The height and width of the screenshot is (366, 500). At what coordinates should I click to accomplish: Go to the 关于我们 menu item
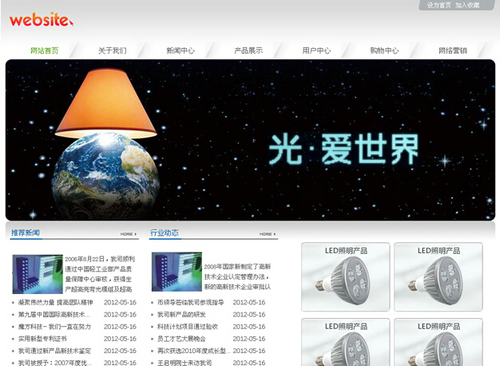[x=112, y=51]
